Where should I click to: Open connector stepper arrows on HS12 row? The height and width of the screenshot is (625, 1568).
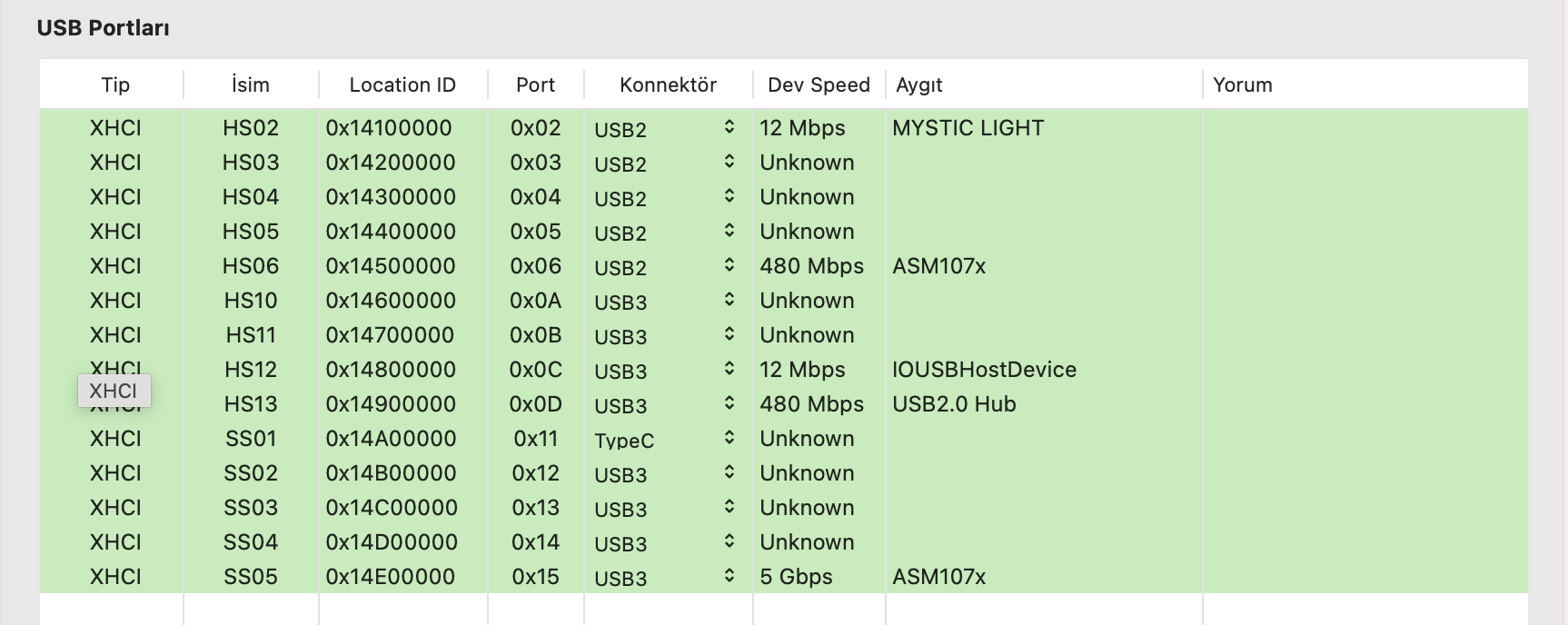(x=729, y=370)
